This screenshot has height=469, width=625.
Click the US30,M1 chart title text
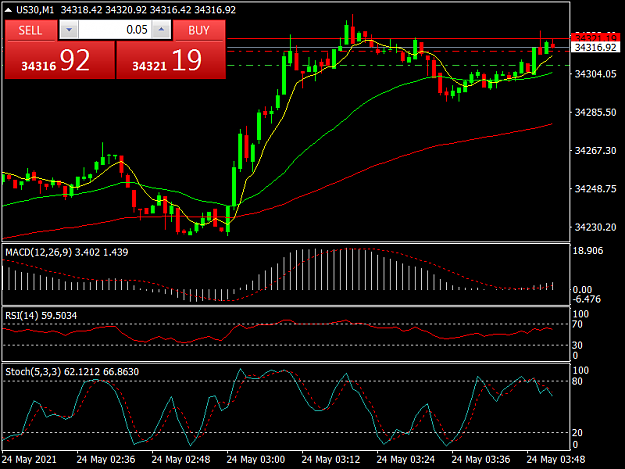click(x=35, y=10)
